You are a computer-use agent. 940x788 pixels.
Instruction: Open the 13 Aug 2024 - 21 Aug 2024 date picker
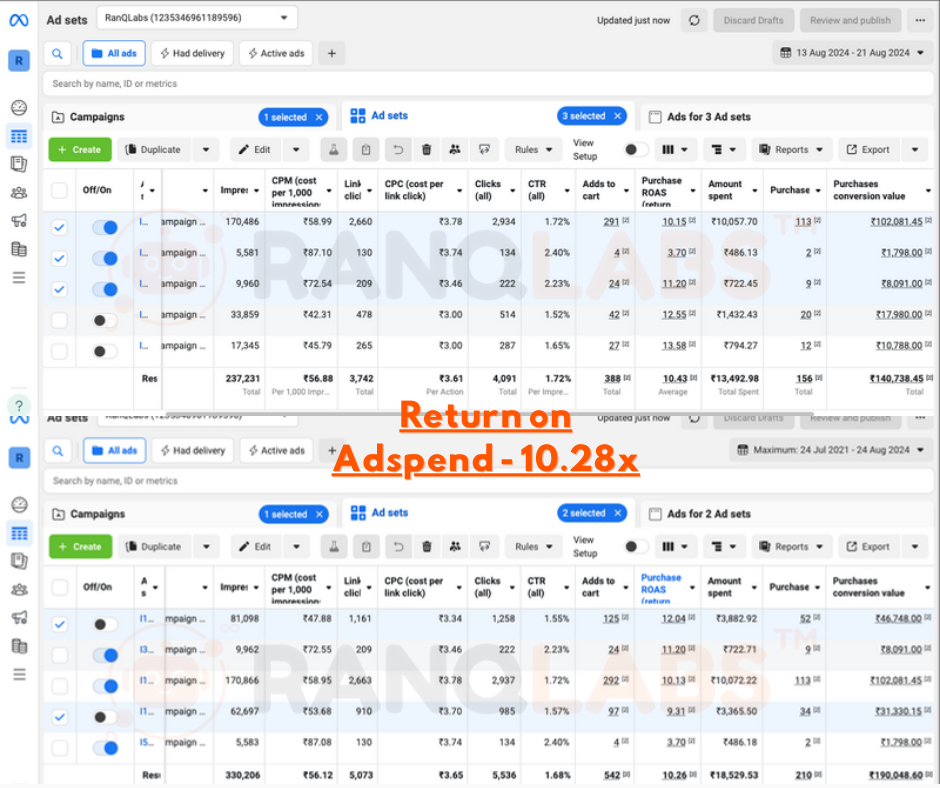851,52
